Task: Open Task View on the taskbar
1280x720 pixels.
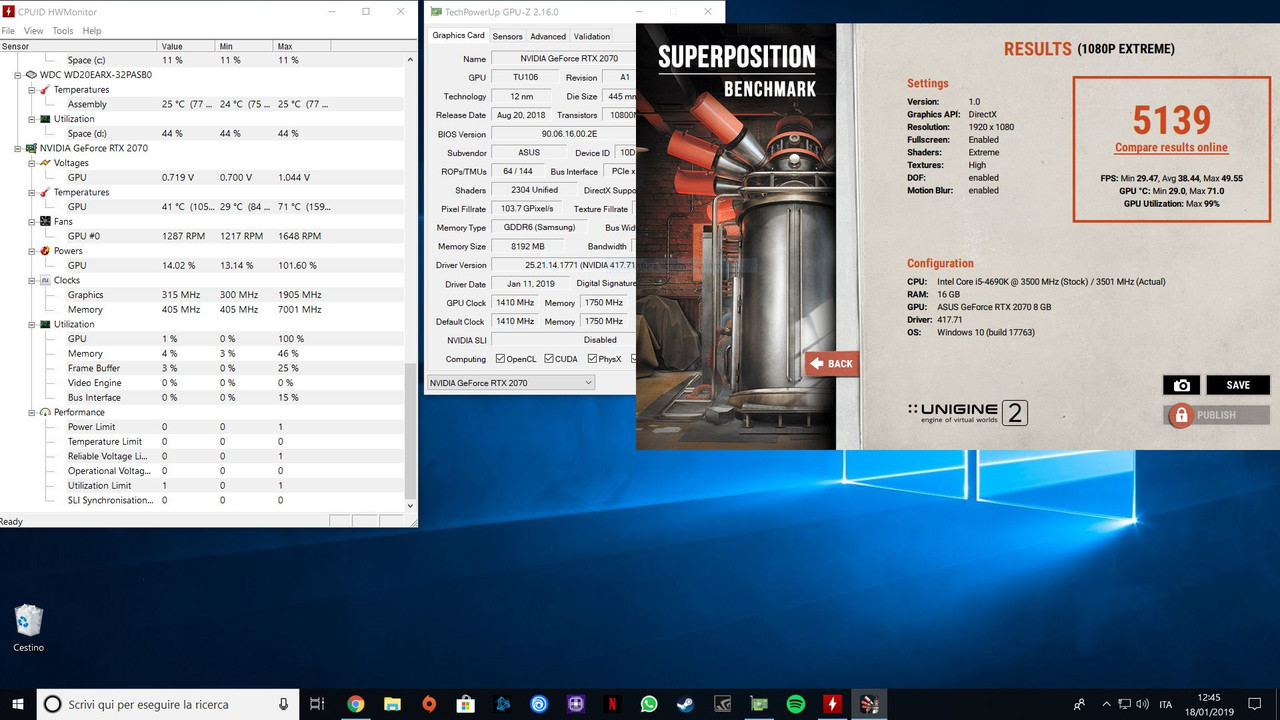Action: [x=317, y=704]
